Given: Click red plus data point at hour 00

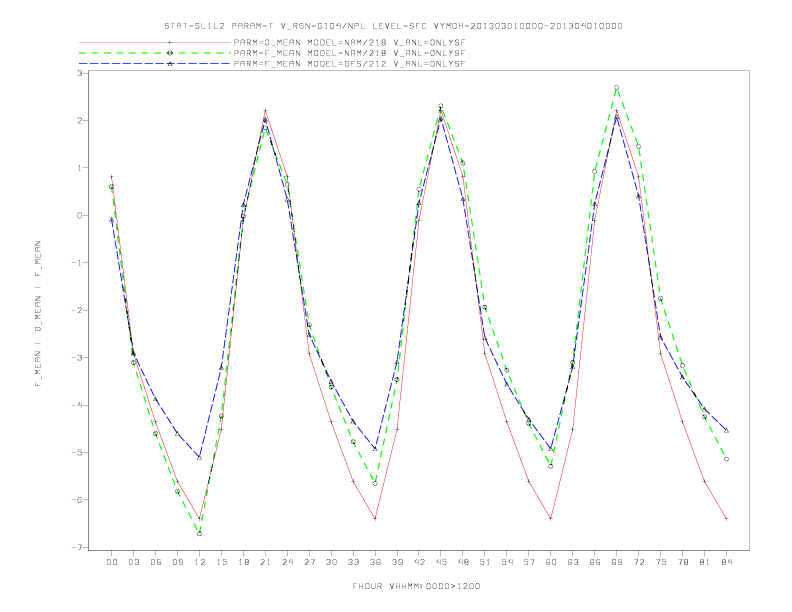Looking at the screenshot, I should (112, 177).
